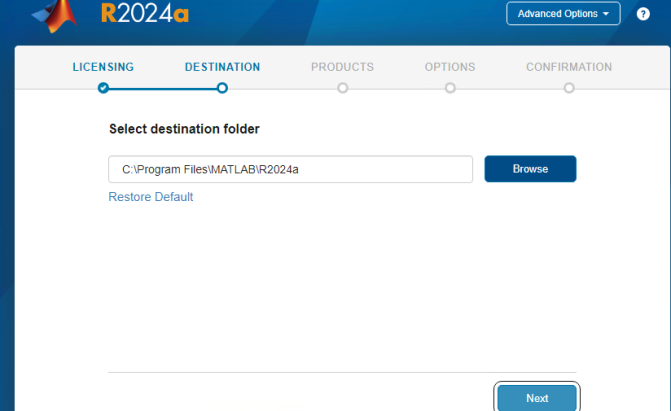This screenshot has width=671, height=411.
Task: Click the Select destination folder heading
Action: tap(184, 129)
